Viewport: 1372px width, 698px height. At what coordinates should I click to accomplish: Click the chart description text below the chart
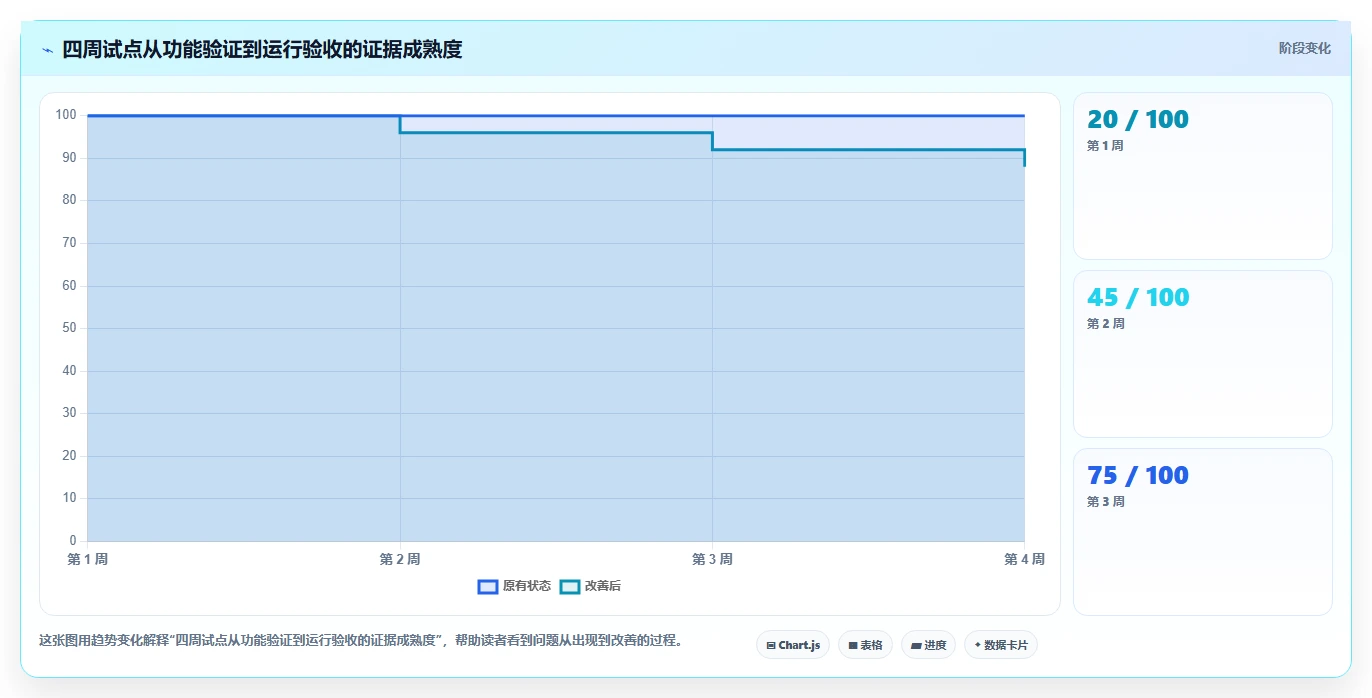[x=361, y=641]
